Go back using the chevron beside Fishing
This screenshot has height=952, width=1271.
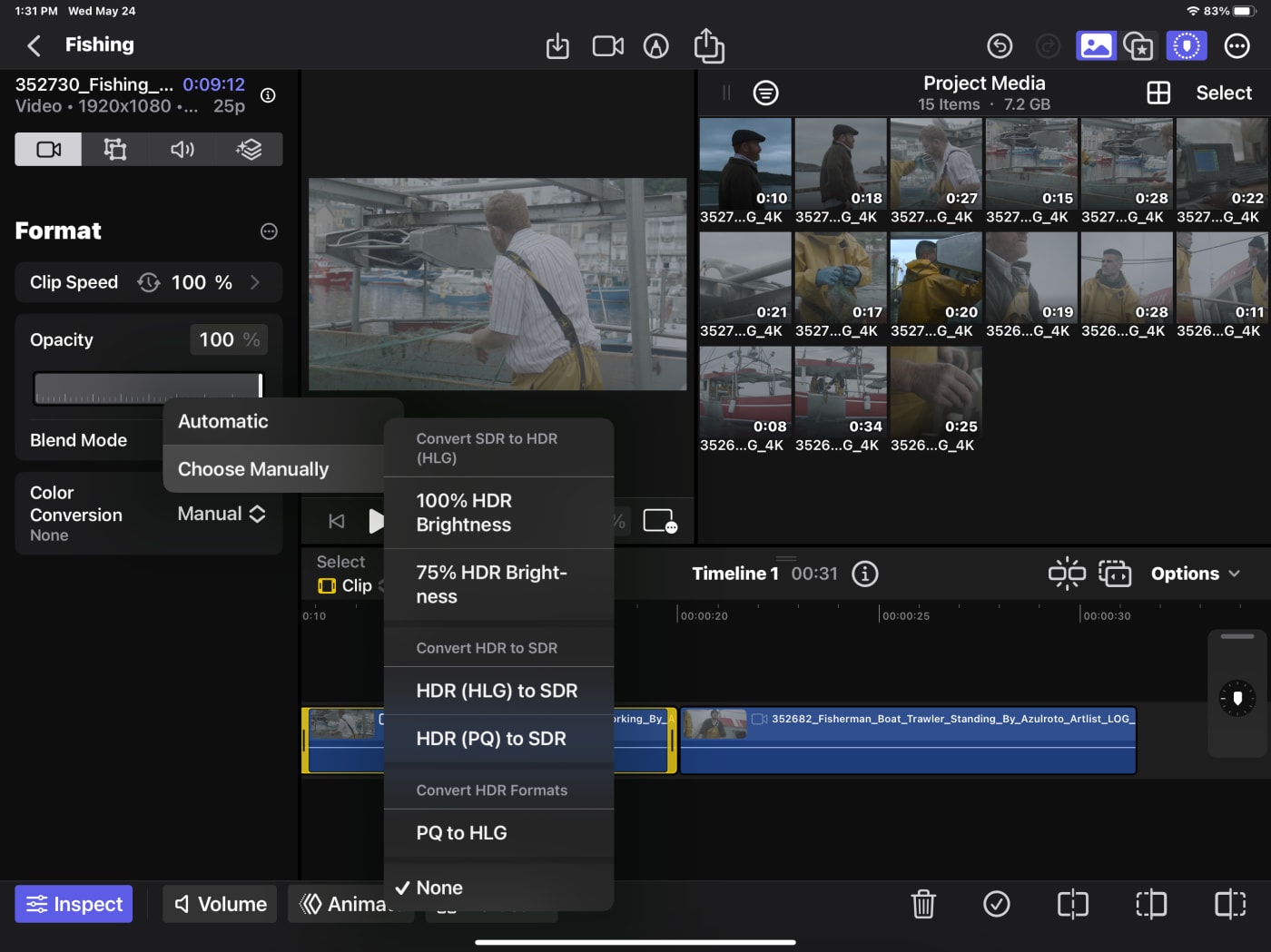point(34,45)
